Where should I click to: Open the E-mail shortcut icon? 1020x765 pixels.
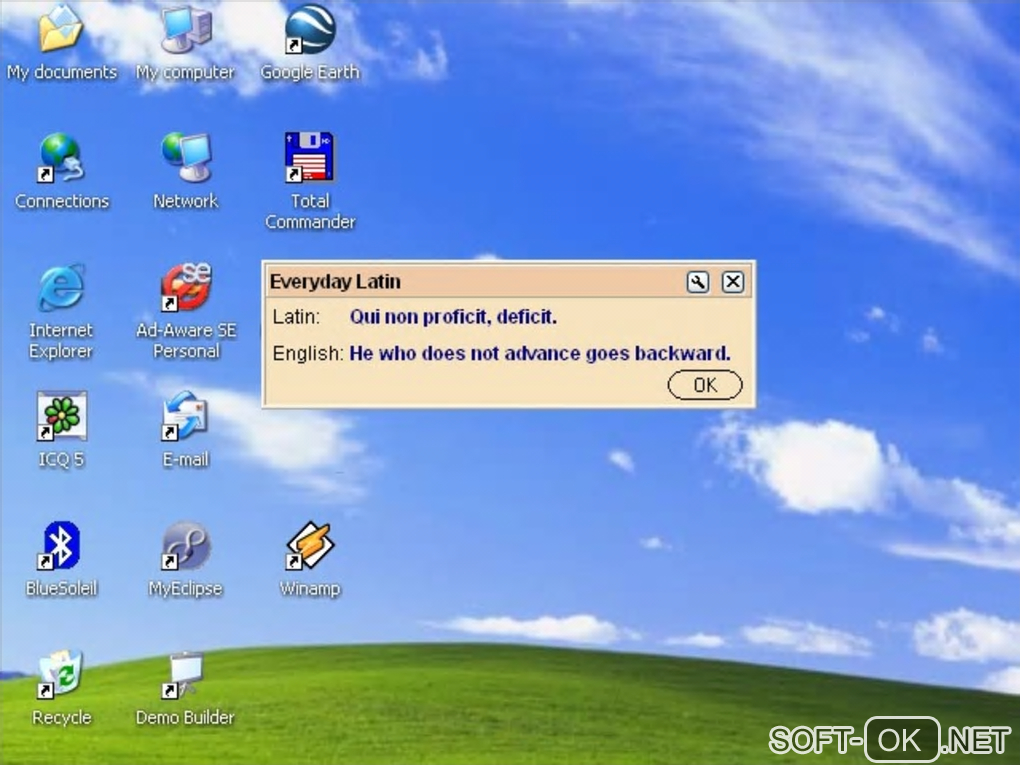coord(185,416)
